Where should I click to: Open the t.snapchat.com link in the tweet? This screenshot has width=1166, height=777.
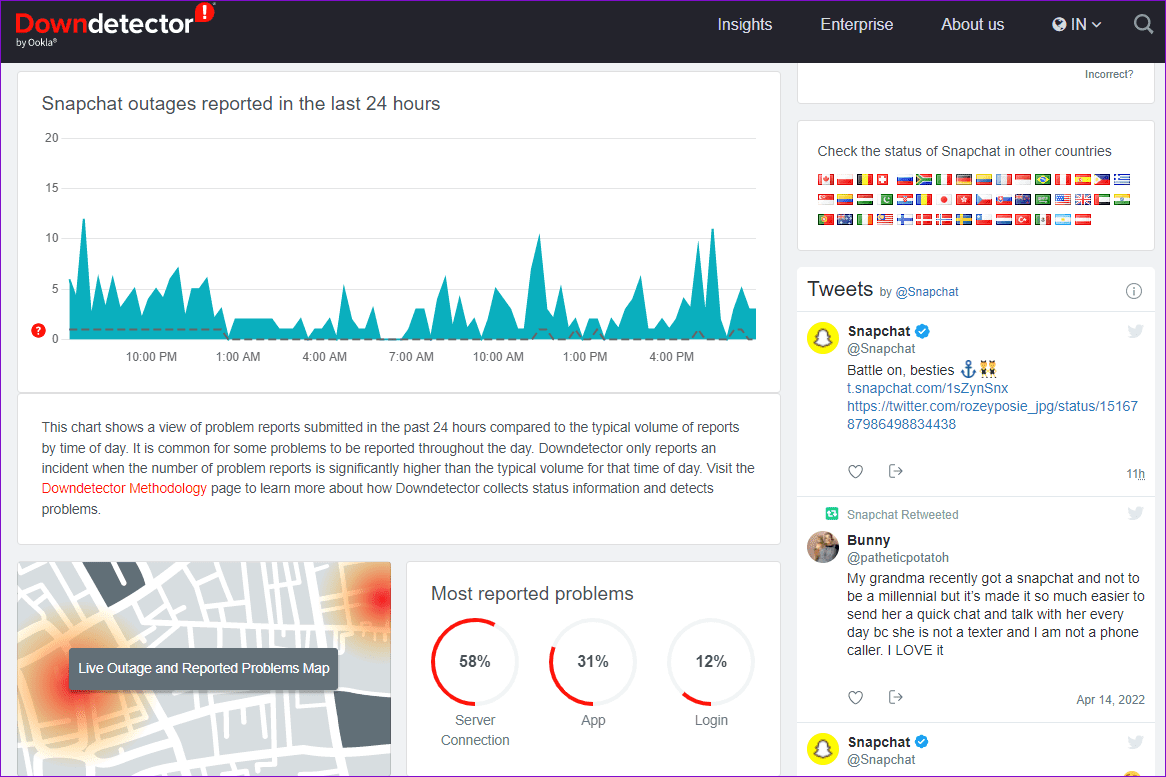coord(927,388)
